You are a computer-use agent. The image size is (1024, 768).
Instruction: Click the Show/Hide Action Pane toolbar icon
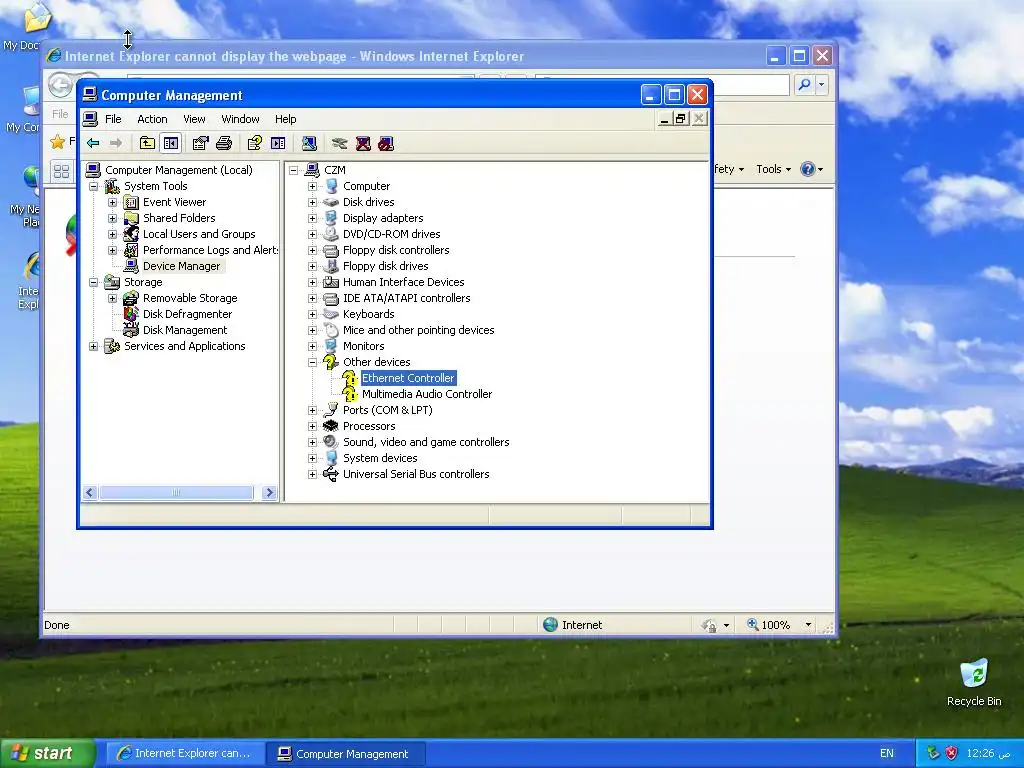(278, 143)
